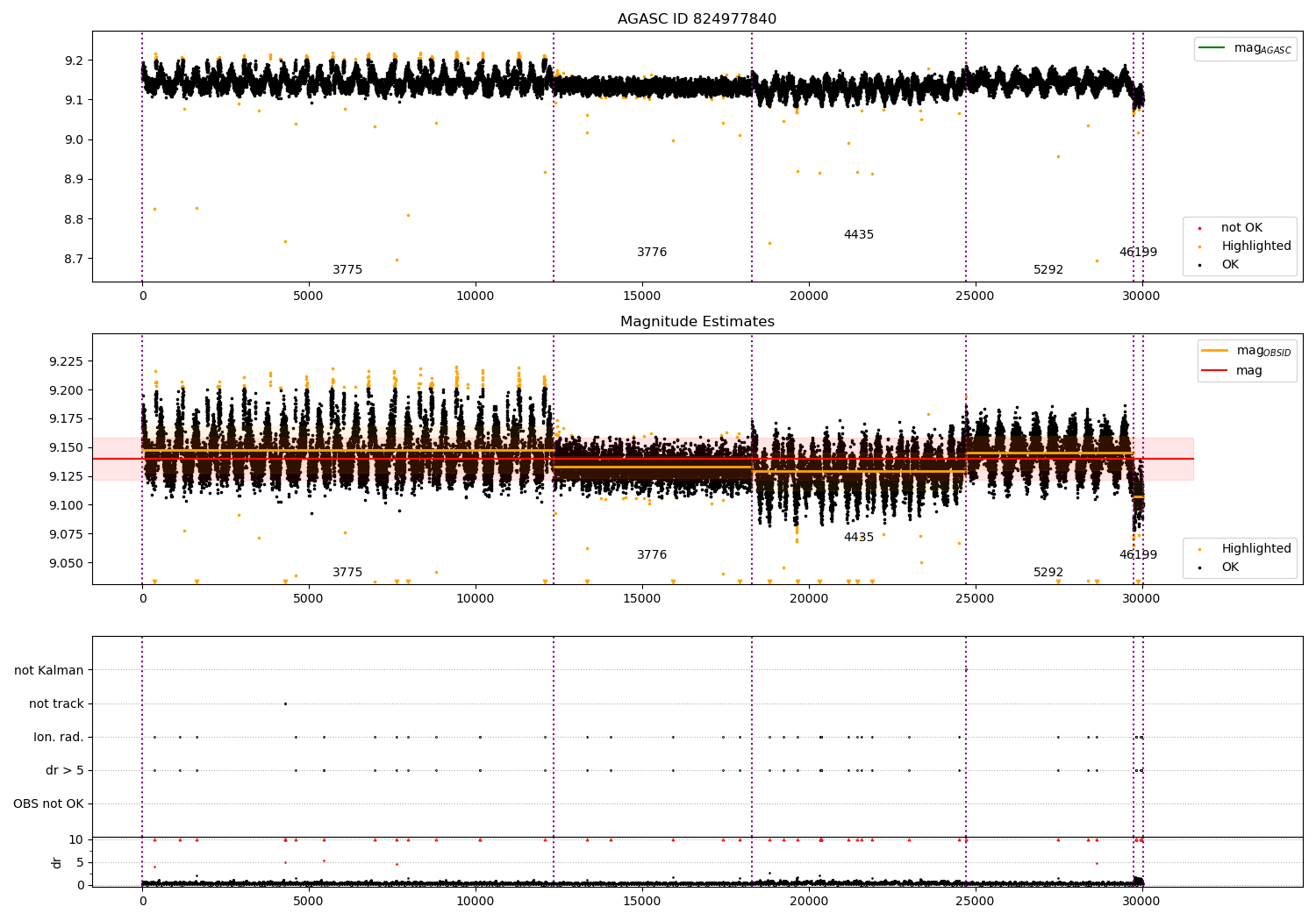Click the 9.2 y-tick in top plot
The height and width of the screenshot is (921, 1316).
(75, 61)
